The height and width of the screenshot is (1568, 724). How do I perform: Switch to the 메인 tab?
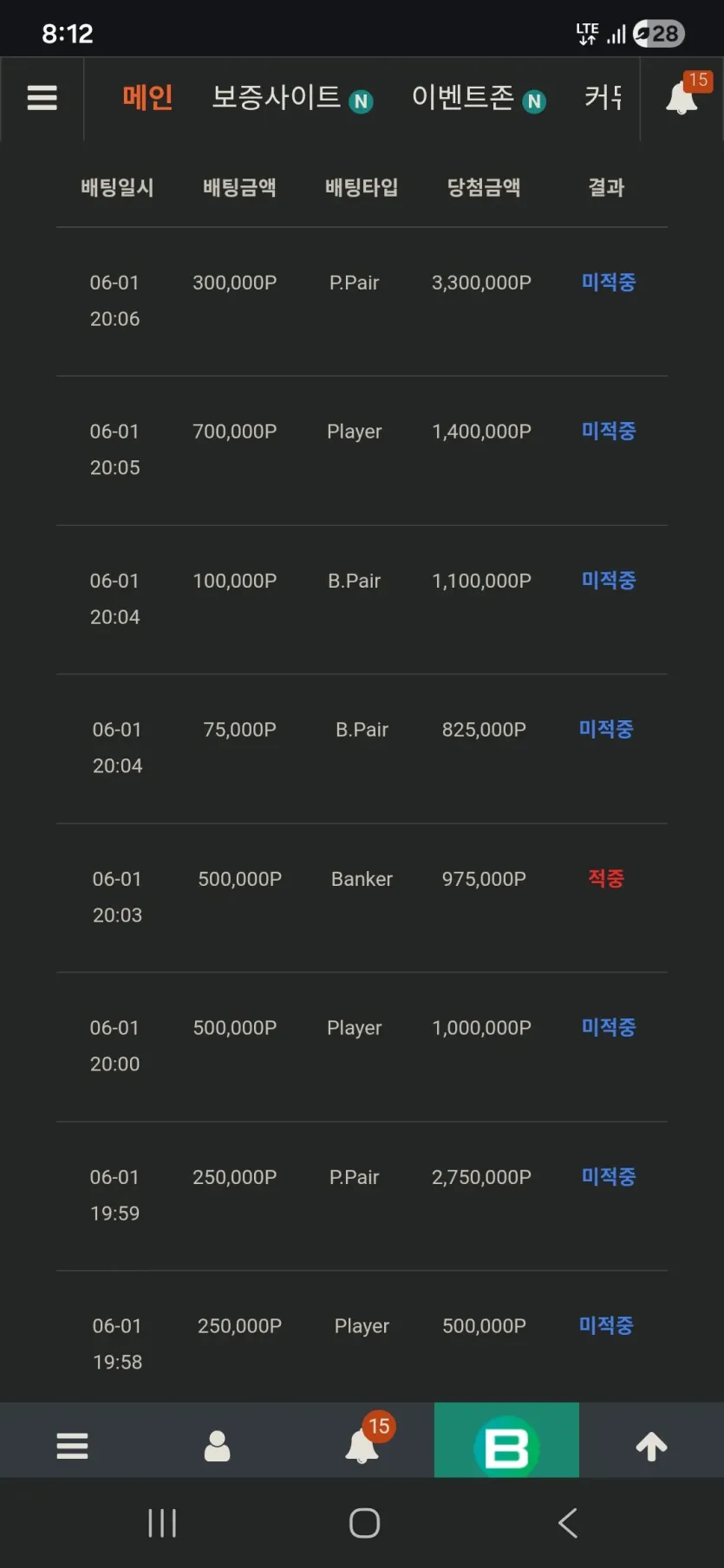tap(147, 97)
